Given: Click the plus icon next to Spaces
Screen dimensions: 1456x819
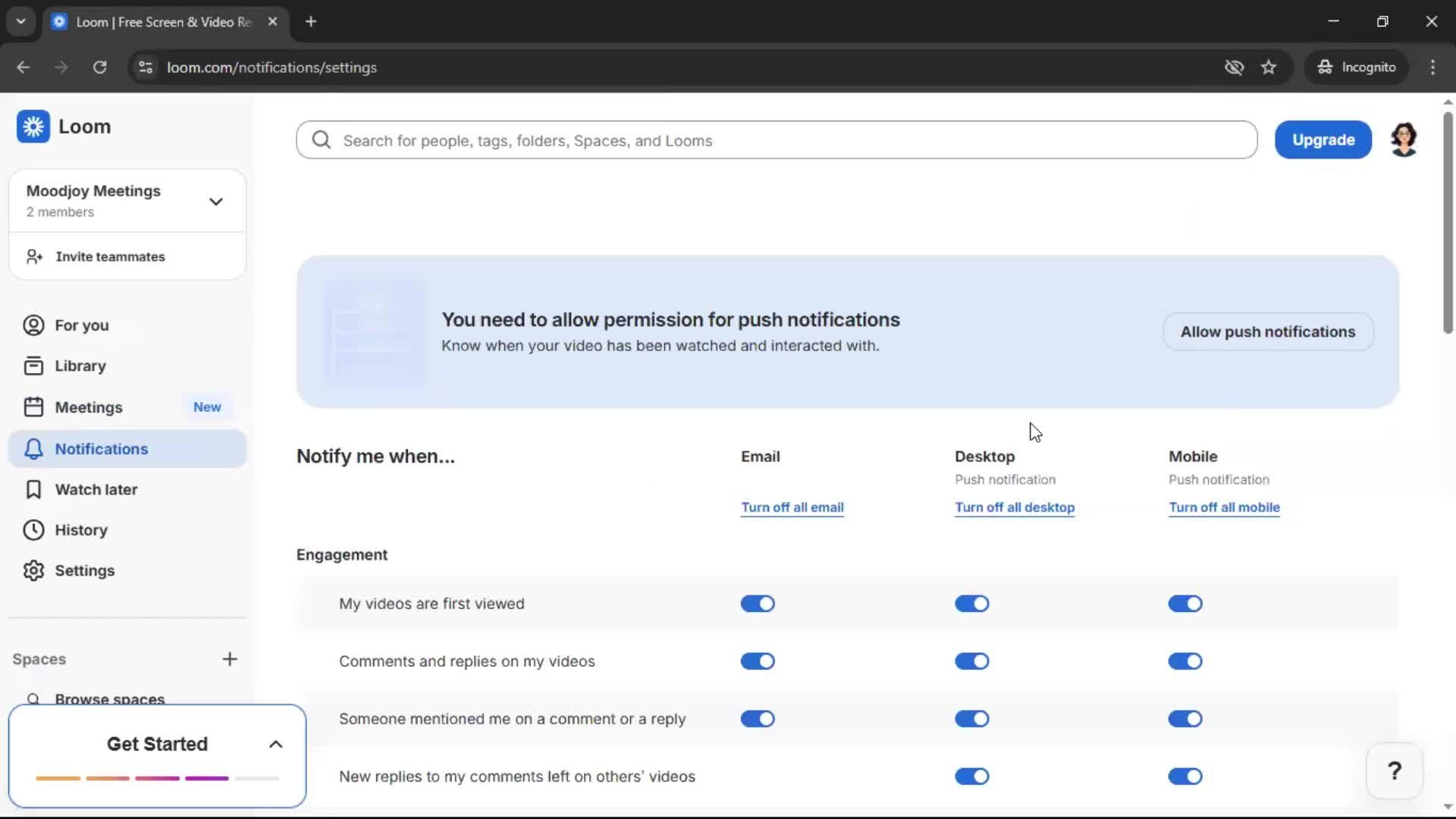Looking at the screenshot, I should click(230, 659).
